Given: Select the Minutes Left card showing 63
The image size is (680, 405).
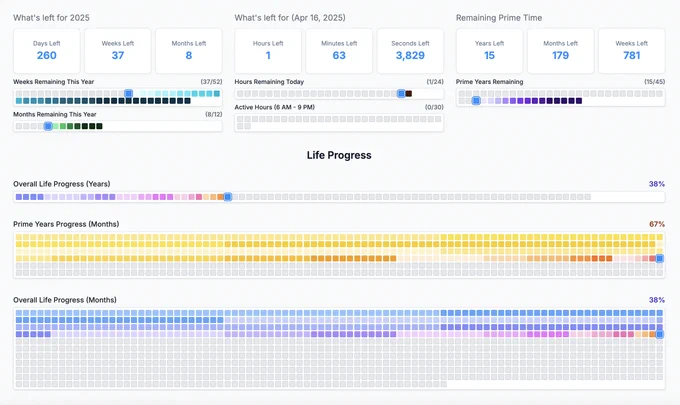Looking at the screenshot, I should point(339,51).
